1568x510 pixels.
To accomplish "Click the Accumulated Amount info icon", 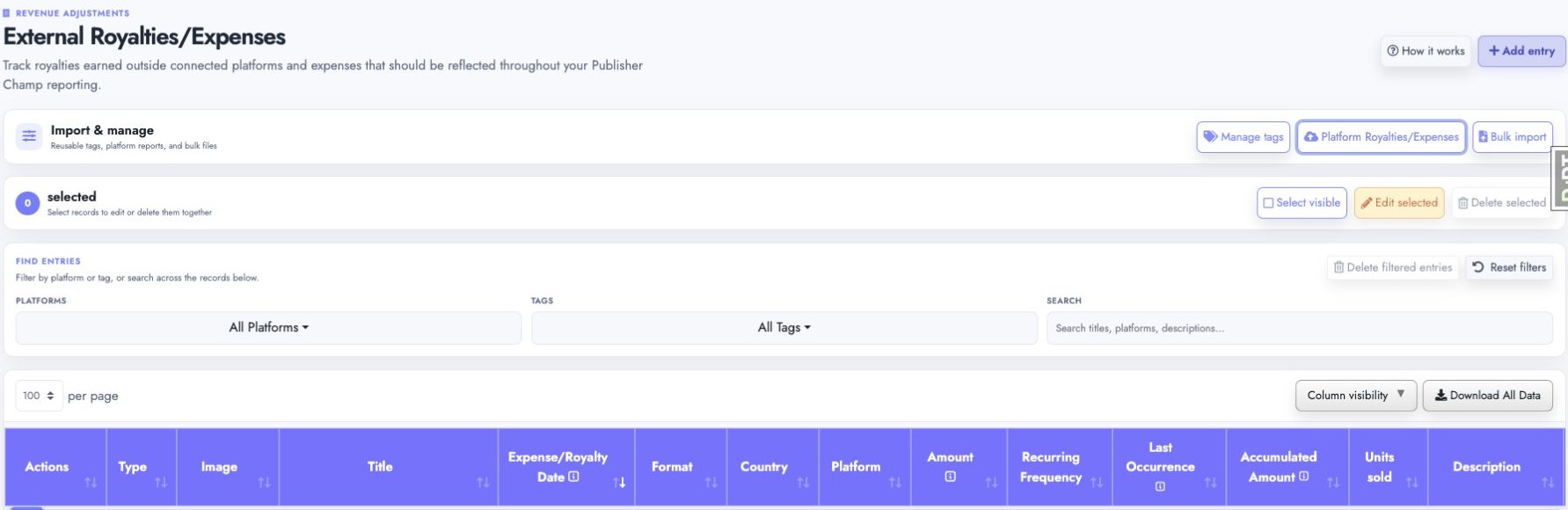I will click(1303, 477).
